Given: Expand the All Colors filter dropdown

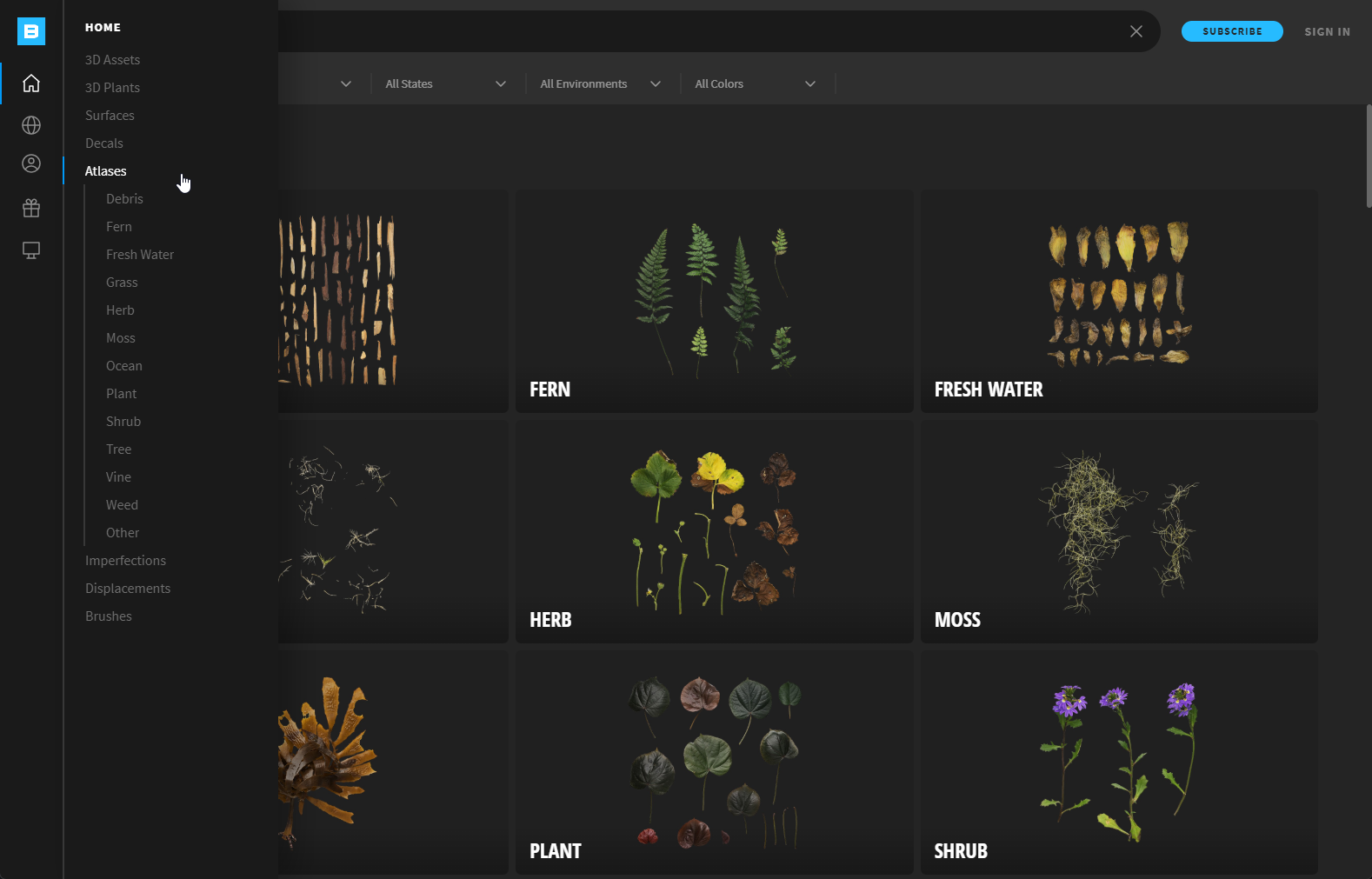Looking at the screenshot, I should [755, 84].
